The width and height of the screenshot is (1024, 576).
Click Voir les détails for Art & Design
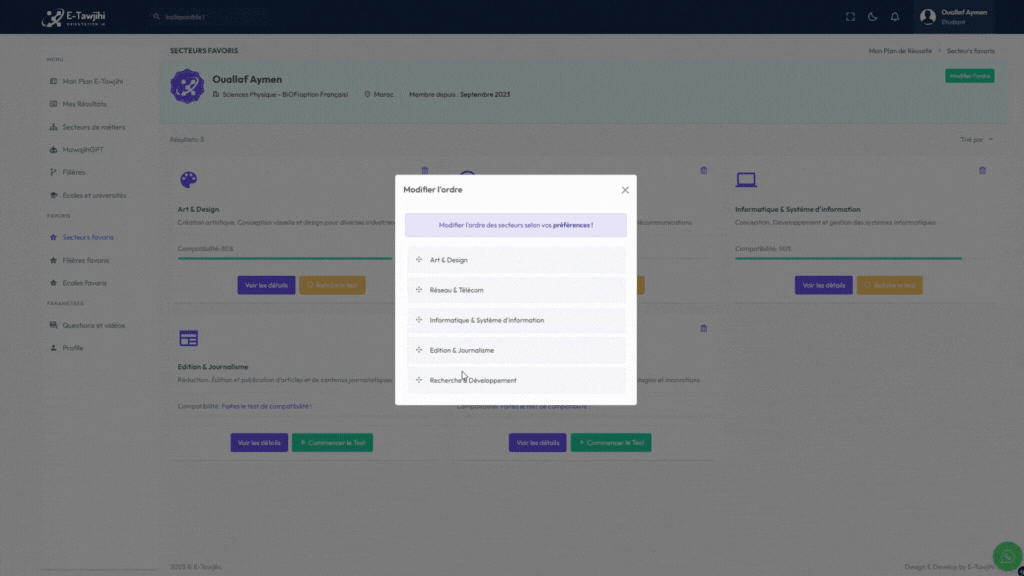(x=266, y=285)
